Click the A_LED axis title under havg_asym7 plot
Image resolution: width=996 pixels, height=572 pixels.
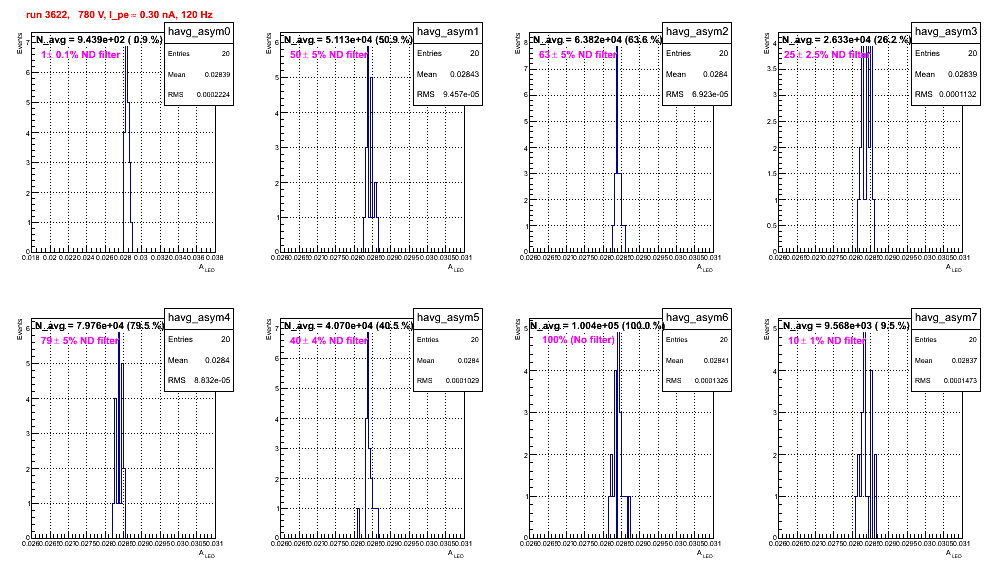(x=954, y=555)
